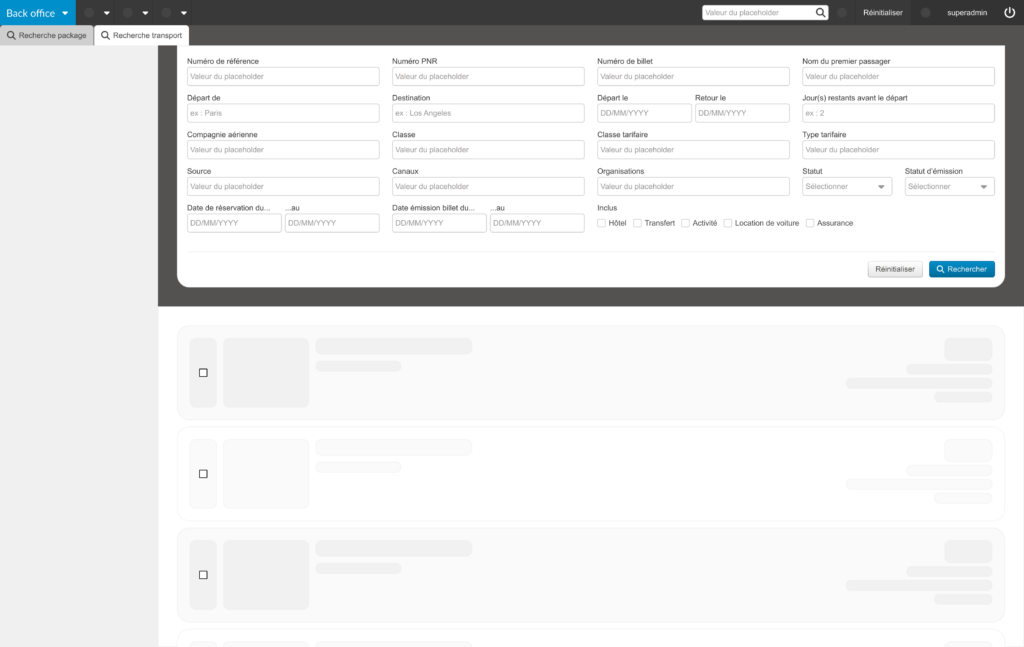Switch to the Recherche package tab
The height and width of the screenshot is (647, 1024).
[x=47, y=35]
